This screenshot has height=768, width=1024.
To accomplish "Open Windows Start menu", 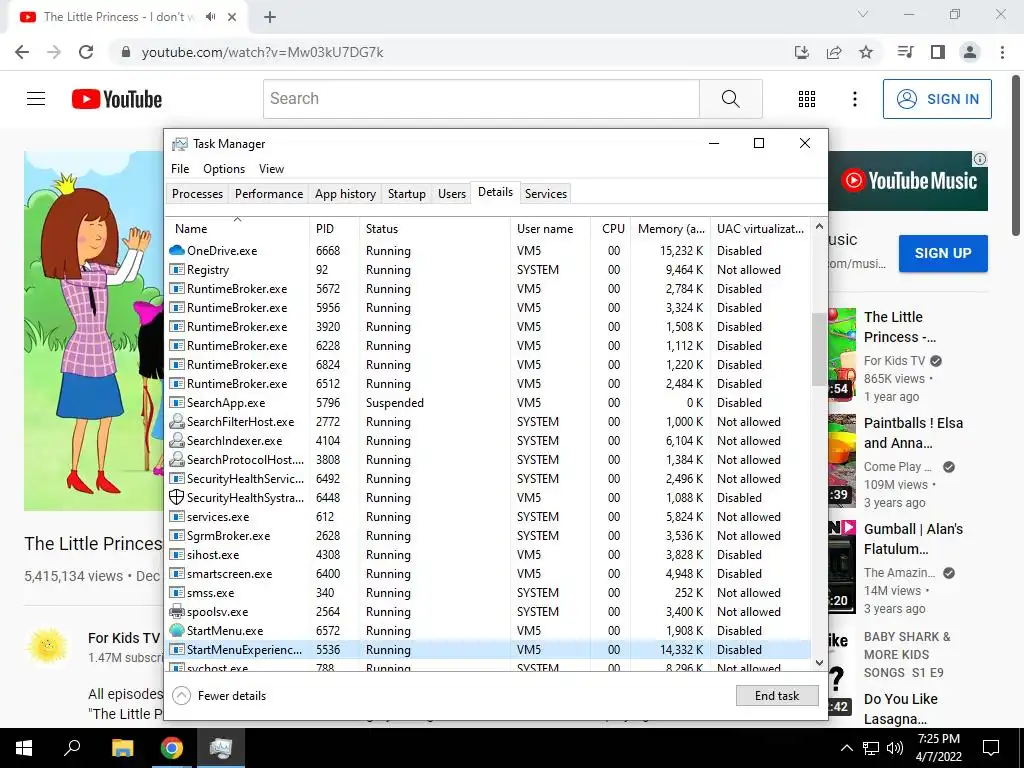I will point(24,748).
